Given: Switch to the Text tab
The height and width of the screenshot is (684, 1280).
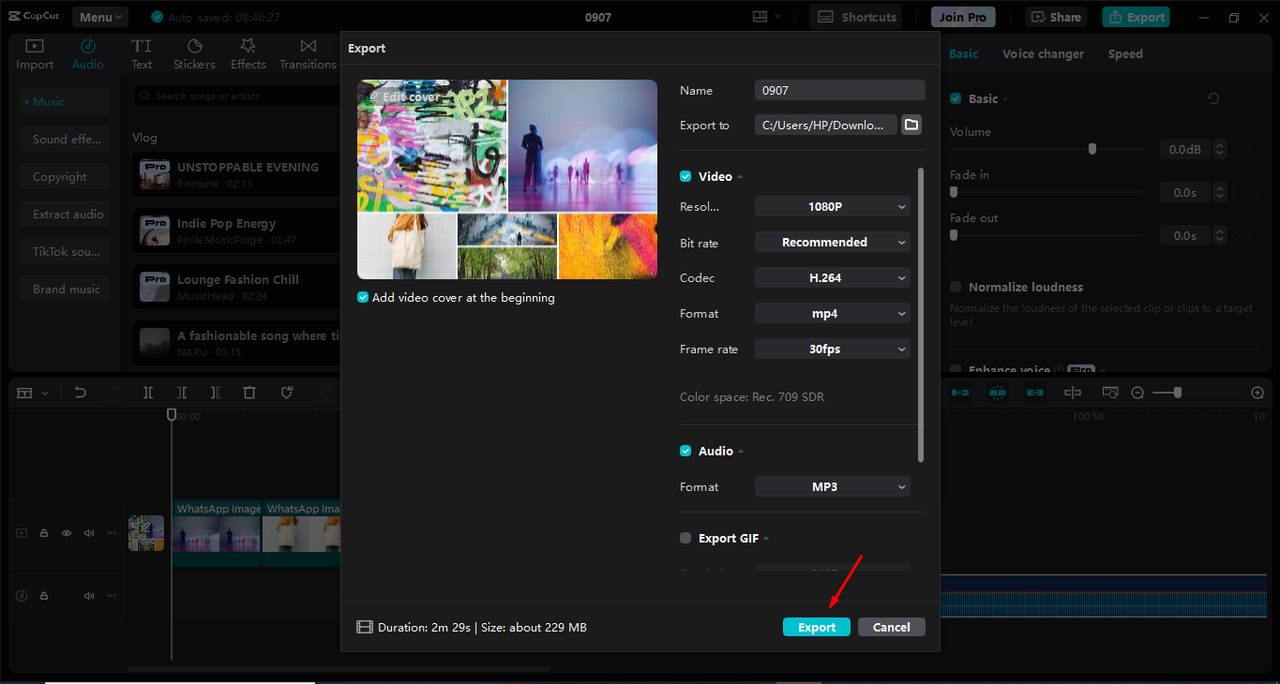Looking at the screenshot, I should pos(142,54).
